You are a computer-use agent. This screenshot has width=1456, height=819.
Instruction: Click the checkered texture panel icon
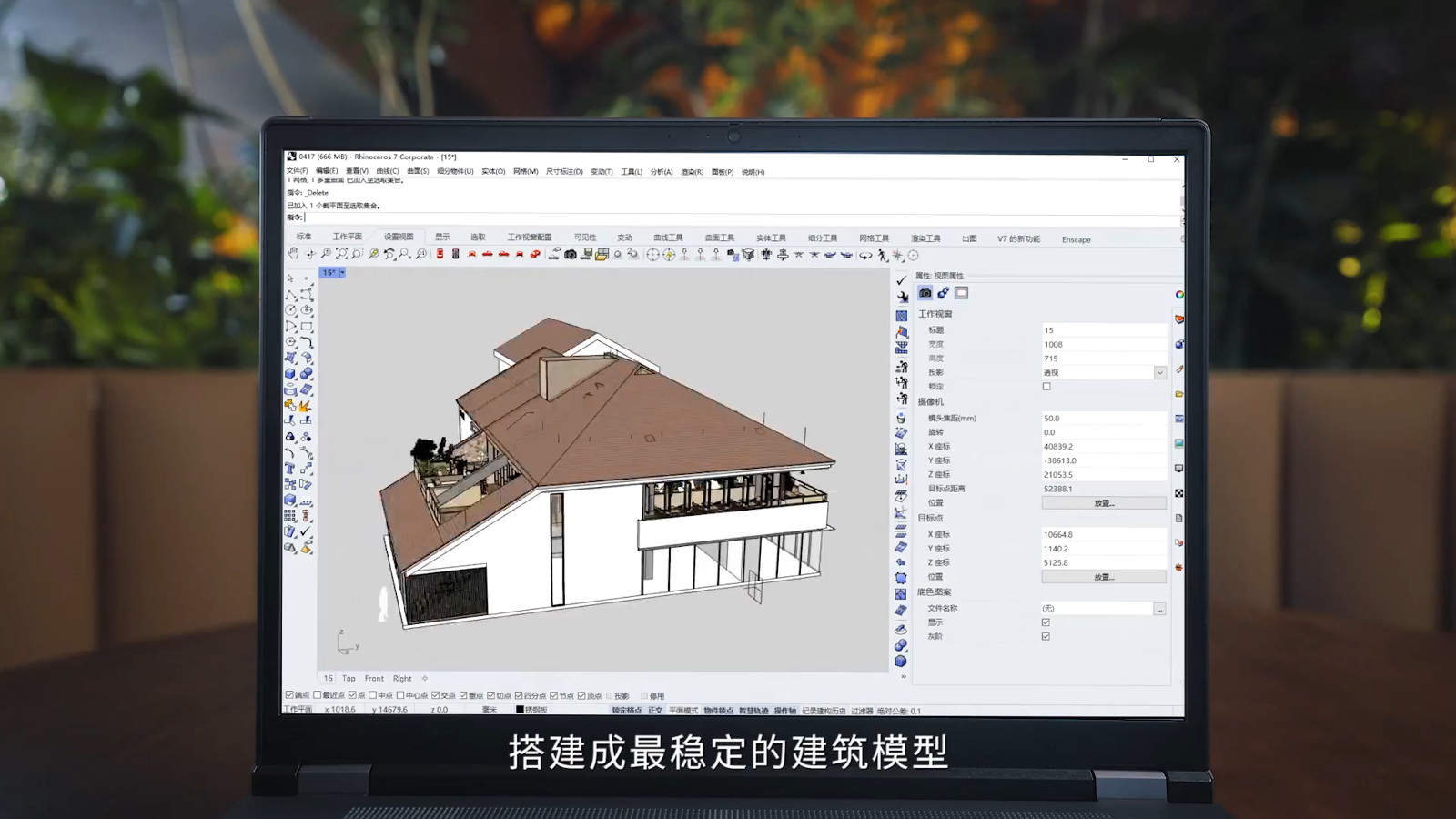pyautogui.click(x=1179, y=493)
